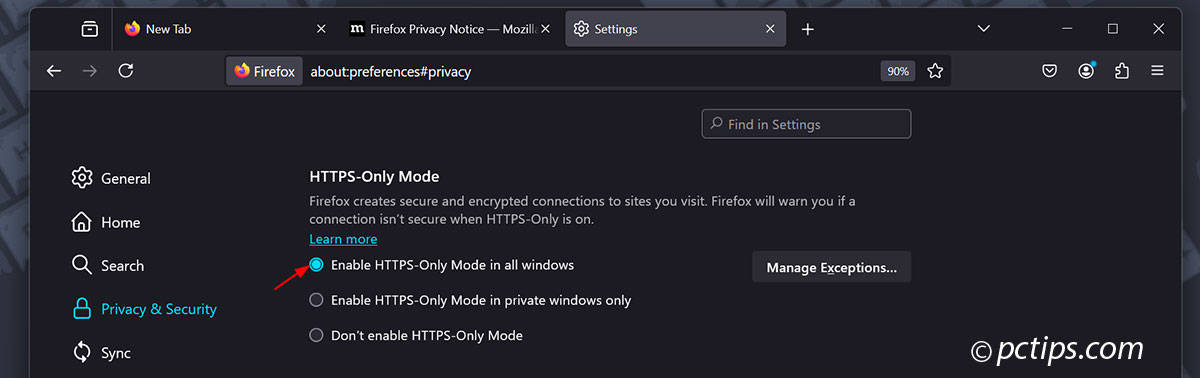Image resolution: width=1200 pixels, height=378 pixels.
Task: Open the Firefox View icon in tab bar
Action: [x=90, y=29]
